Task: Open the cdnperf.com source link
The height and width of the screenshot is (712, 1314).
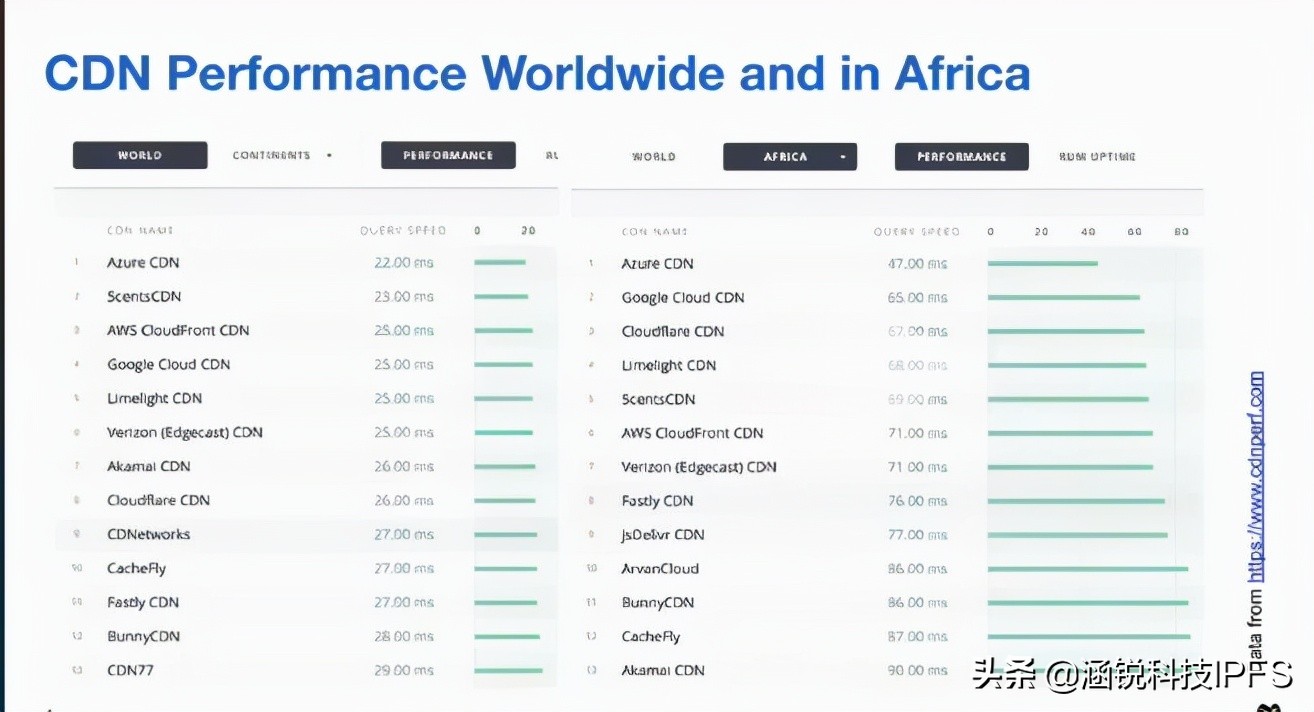Action: (x=1257, y=477)
